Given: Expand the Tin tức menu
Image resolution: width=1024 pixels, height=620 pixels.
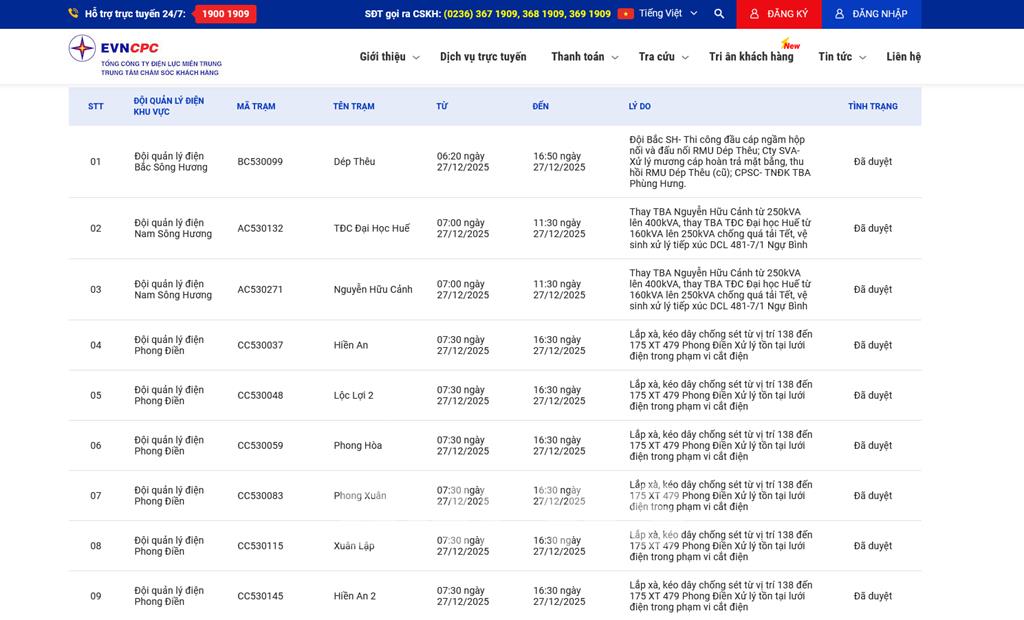Looking at the screenshot, I should click(841, 57).
